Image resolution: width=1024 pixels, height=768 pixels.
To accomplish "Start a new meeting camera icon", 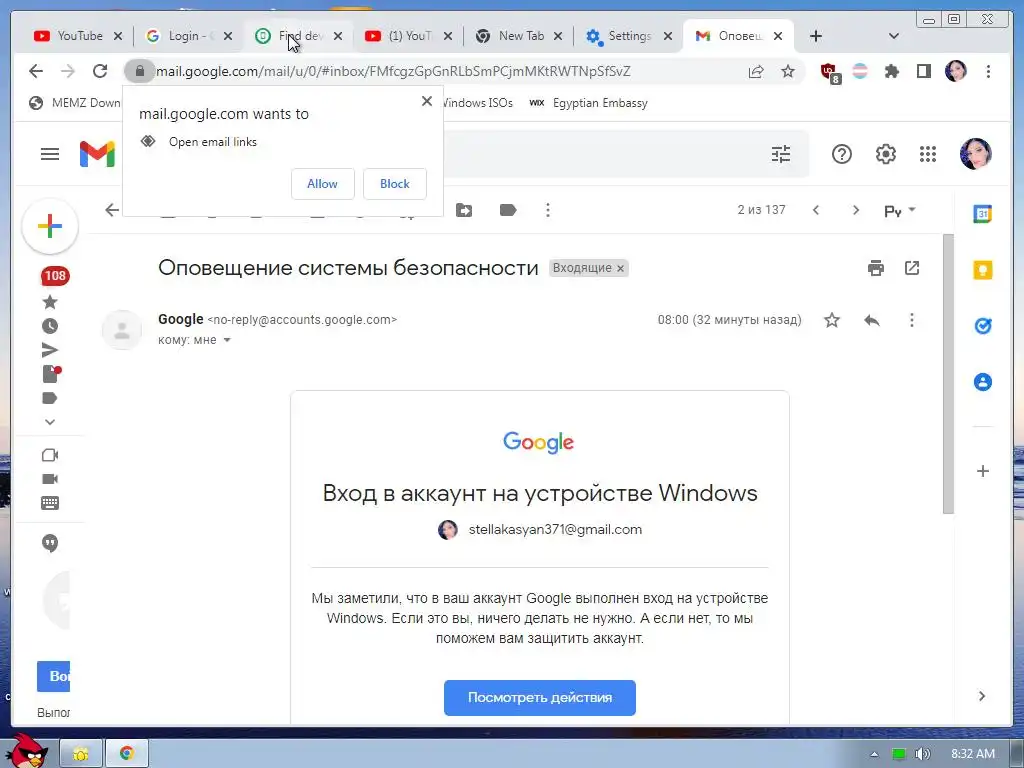I will click(x=50, y=455).
